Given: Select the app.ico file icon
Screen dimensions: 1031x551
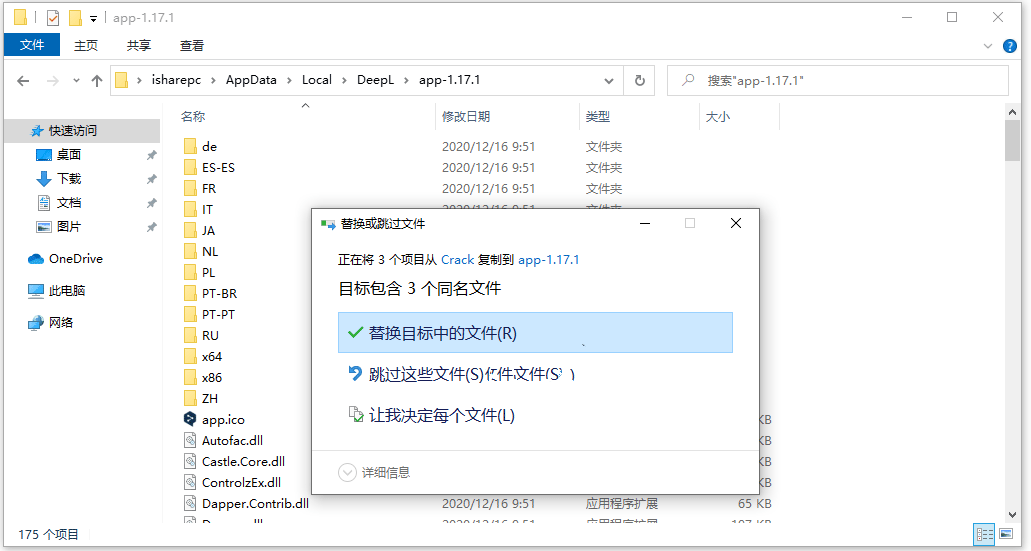Looking at the screenshot, I should (190, 419).
